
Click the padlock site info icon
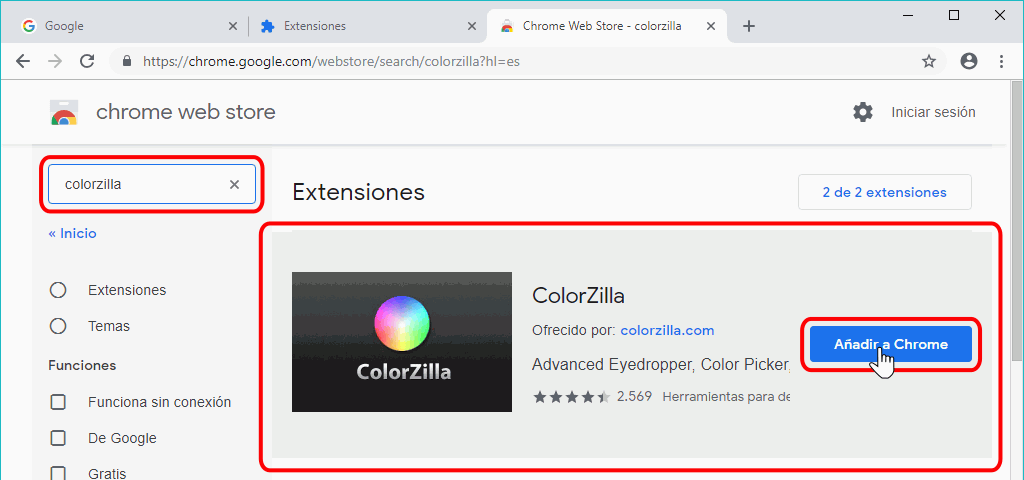(x=127, y=61)
